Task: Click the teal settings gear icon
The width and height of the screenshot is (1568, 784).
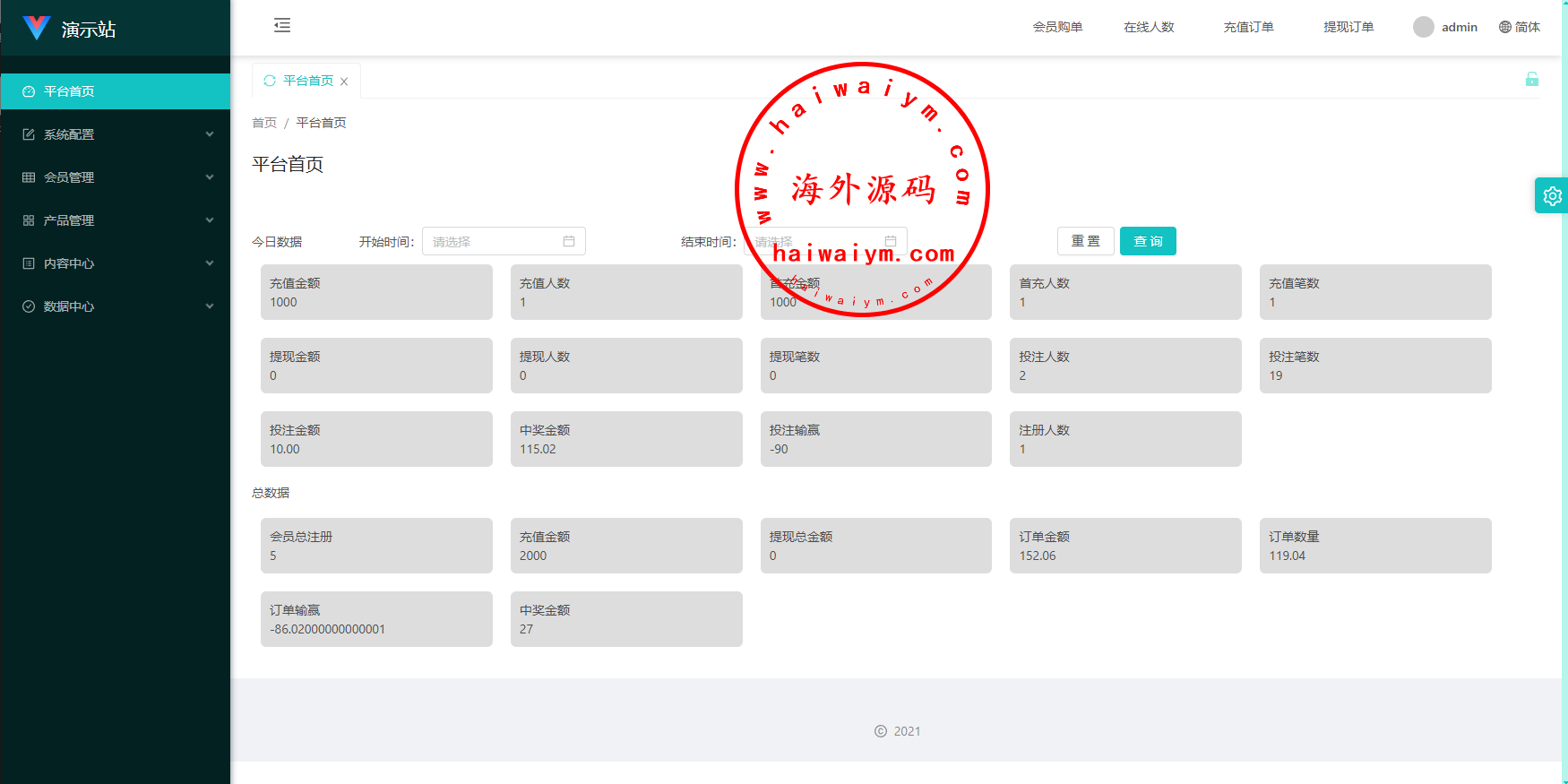Action: (1552, 195)
